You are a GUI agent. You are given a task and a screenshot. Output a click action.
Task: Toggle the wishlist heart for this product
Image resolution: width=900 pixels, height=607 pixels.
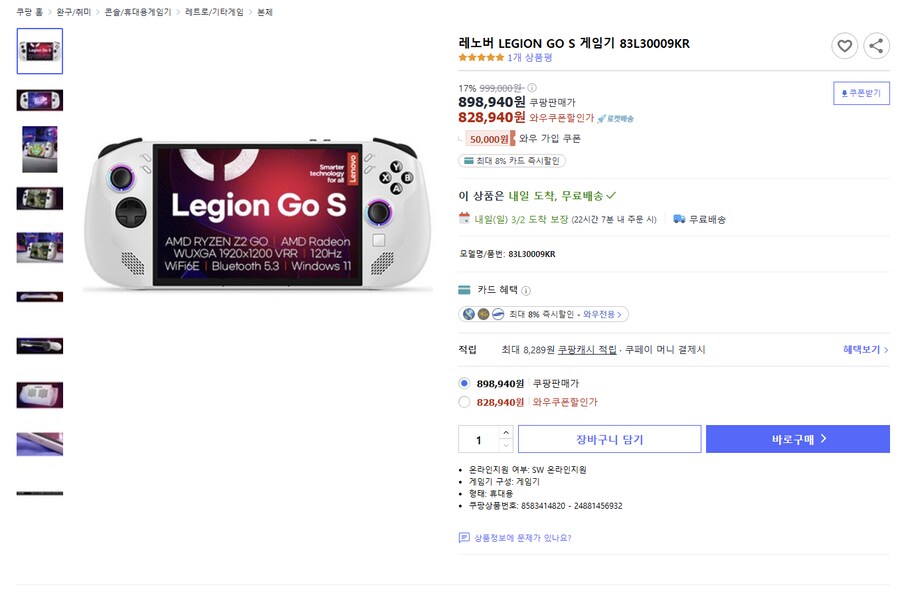click(845, 46)
